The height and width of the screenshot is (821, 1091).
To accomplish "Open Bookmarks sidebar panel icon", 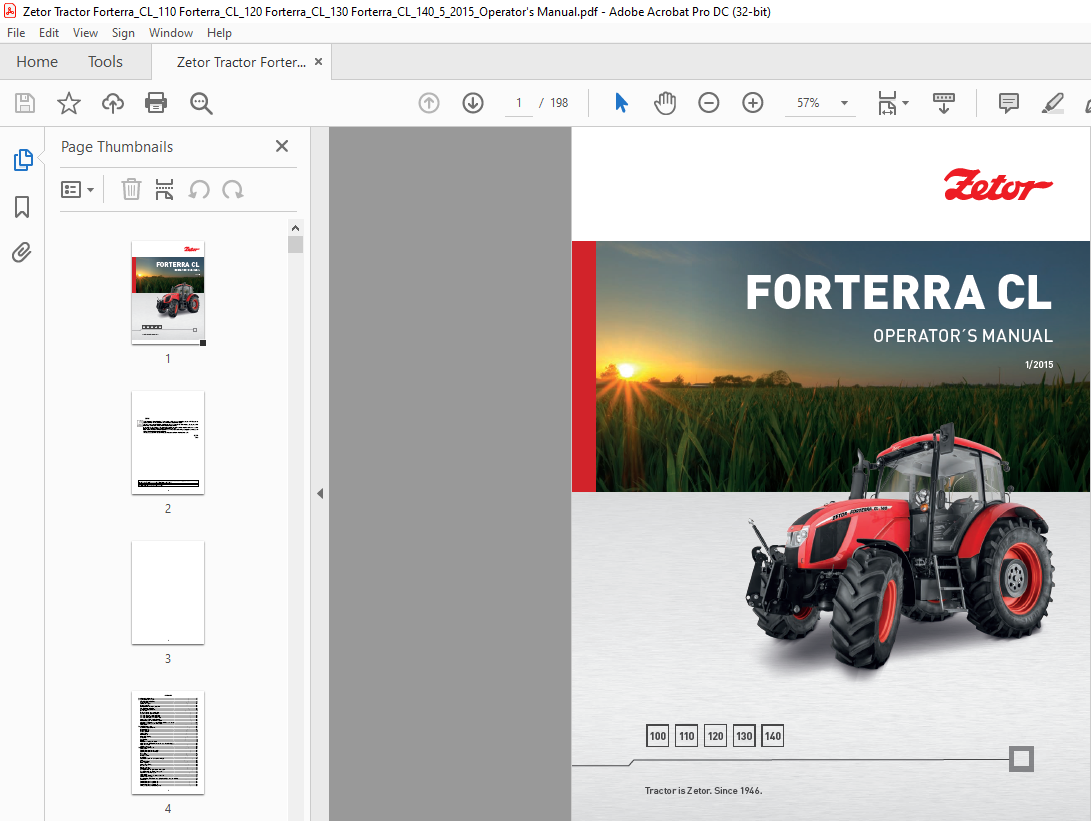I will click(x=22, y=207).
